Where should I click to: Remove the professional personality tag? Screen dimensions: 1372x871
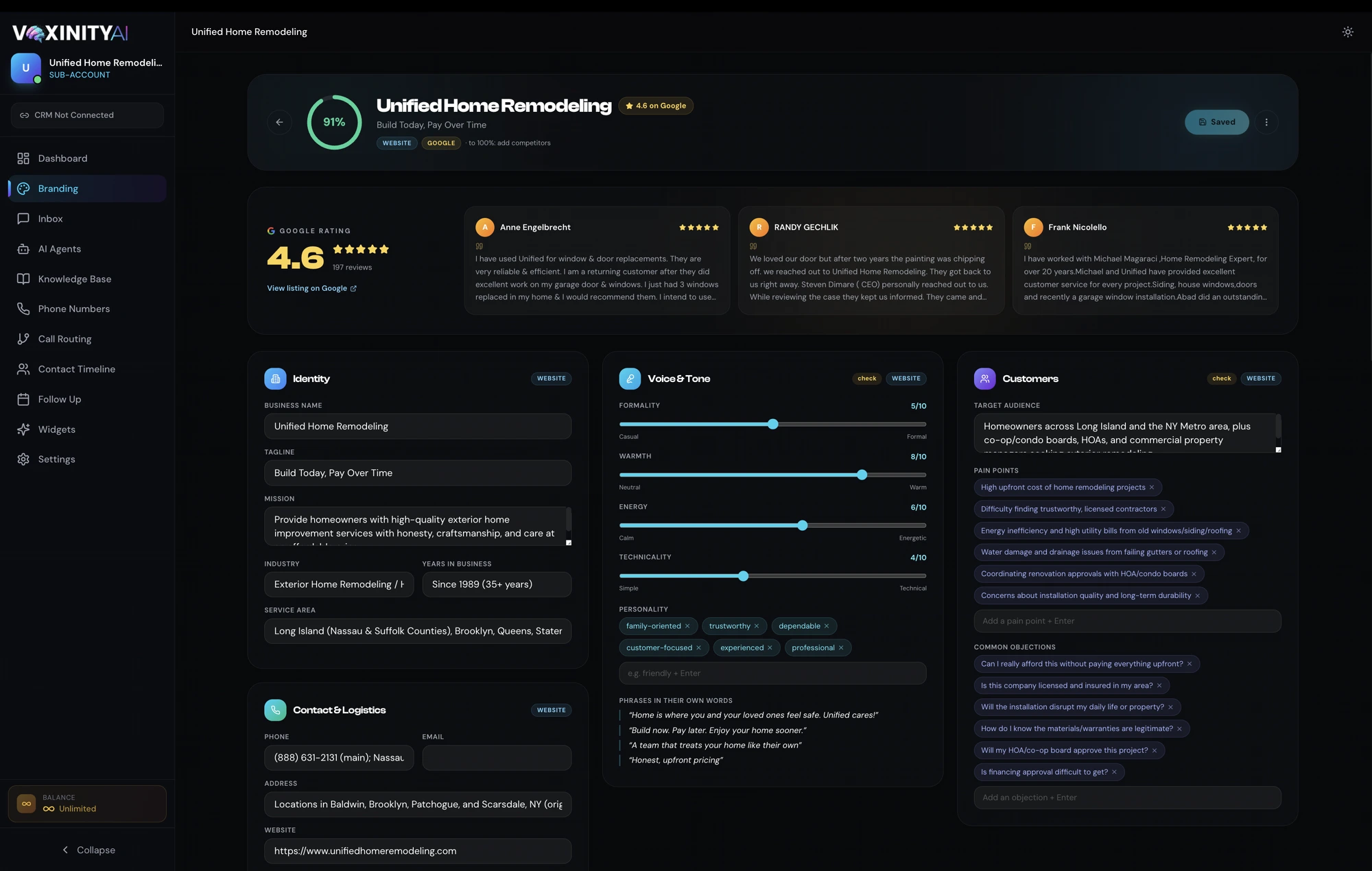841,648
